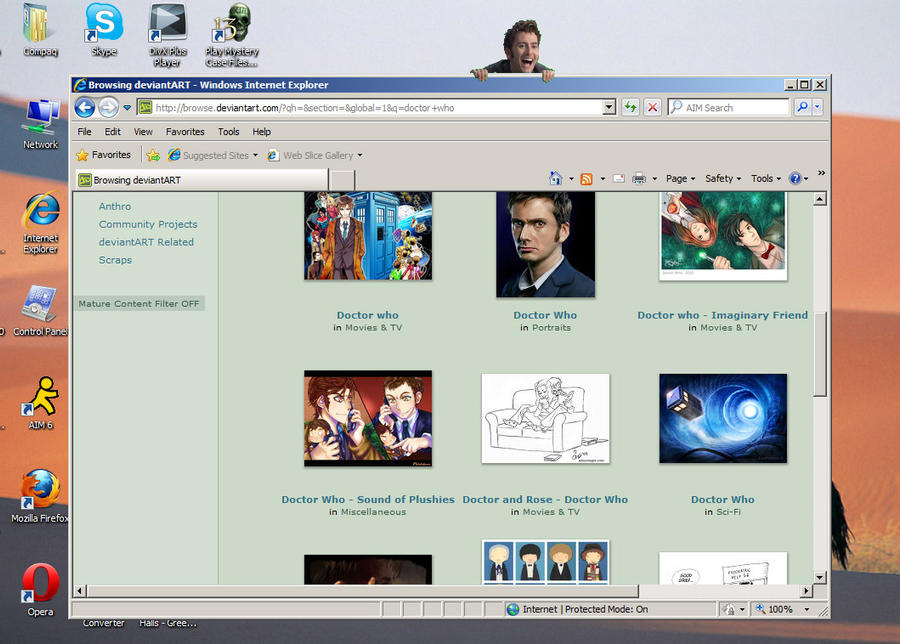Select the AIM 6 desktop icon
The width and height of the screenshot is (900, 644).
pyautogui.click(x=40, y=404)
